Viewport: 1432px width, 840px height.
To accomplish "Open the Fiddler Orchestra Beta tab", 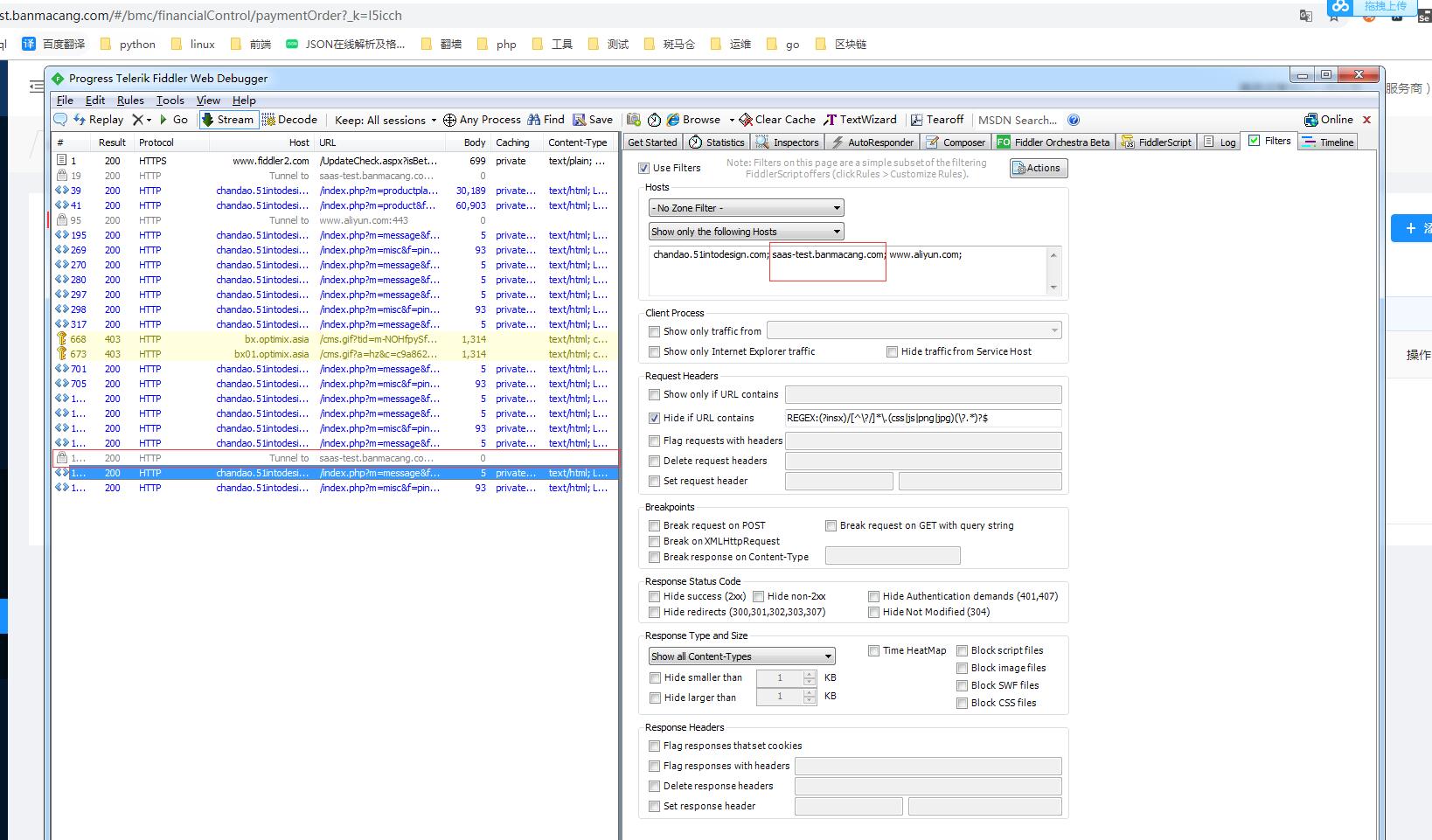I will tap(1054, 142).
